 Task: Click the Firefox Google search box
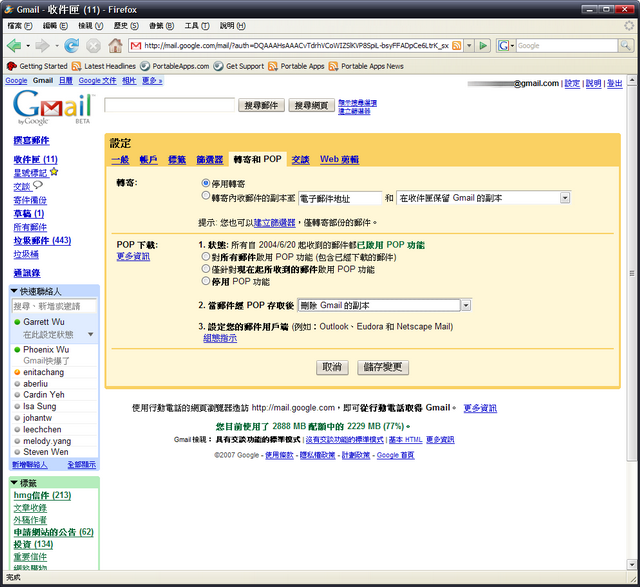pyautogui.click(x=567, y=46)
